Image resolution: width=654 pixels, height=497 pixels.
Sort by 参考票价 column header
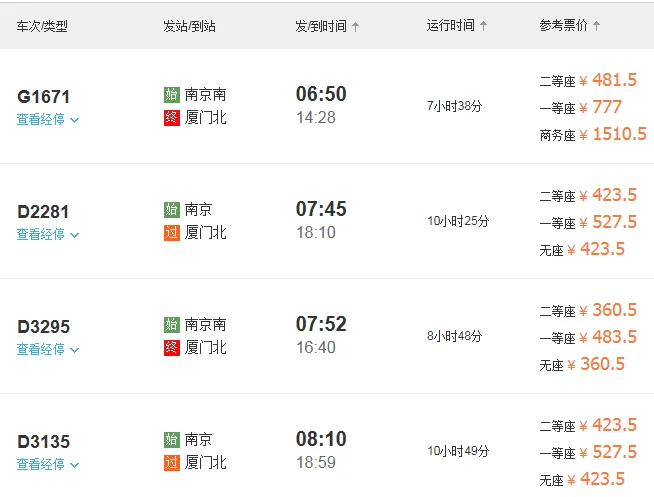[x=573, y=26]
